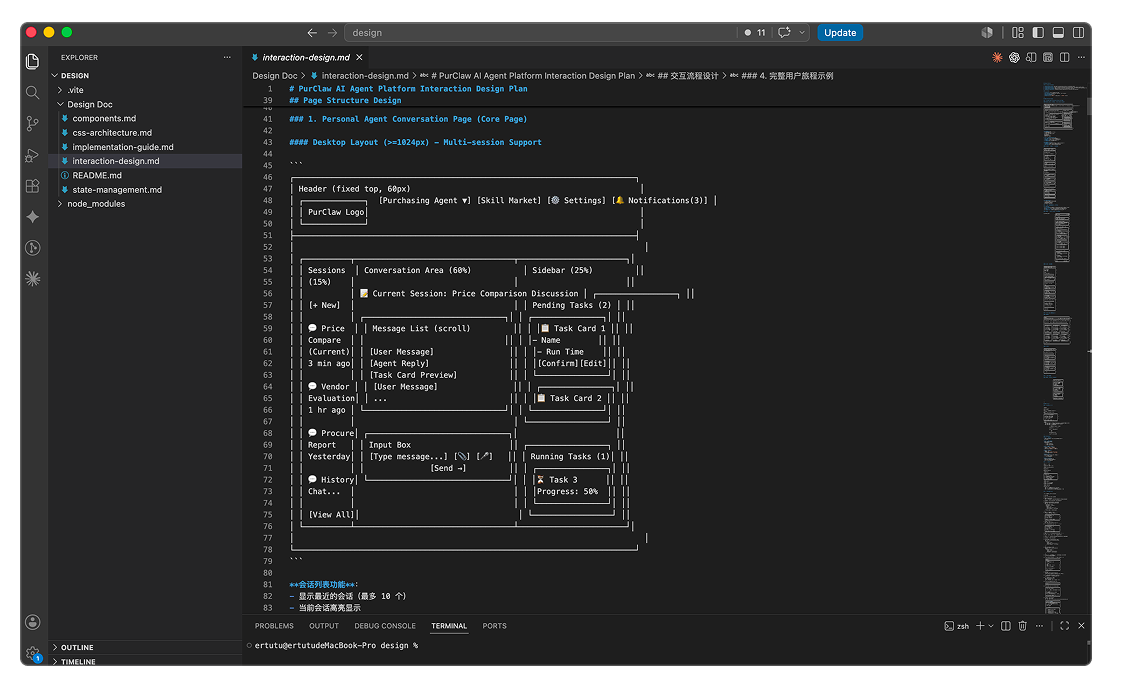Image resolution: width=1138 pixels, height=682 pixels.
Task: Click the ChatGPT icon in editor toolbar
Action: click(x=1014, y=57)
